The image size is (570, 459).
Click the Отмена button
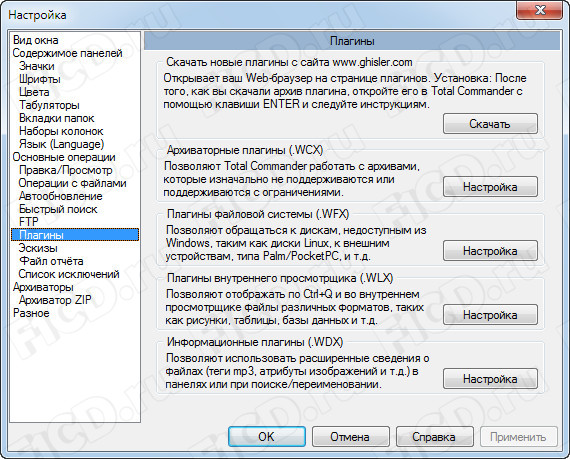coord(350,436)
